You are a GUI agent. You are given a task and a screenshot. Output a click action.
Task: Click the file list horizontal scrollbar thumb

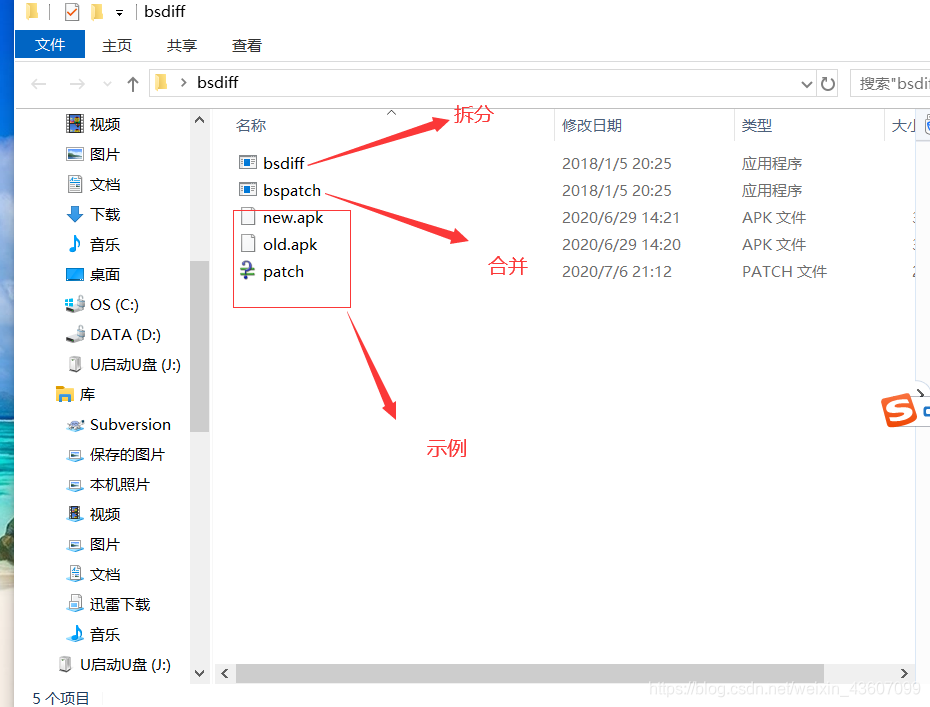[530, 673]
